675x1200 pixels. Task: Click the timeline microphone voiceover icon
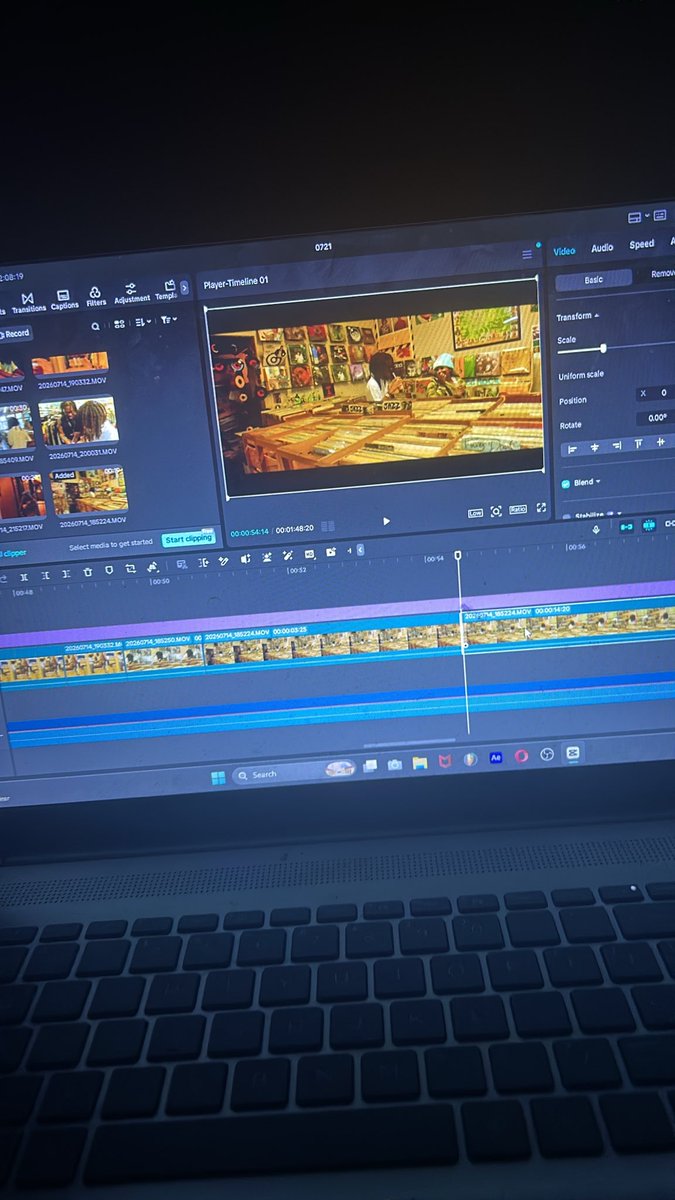click(x=596, y=529)
